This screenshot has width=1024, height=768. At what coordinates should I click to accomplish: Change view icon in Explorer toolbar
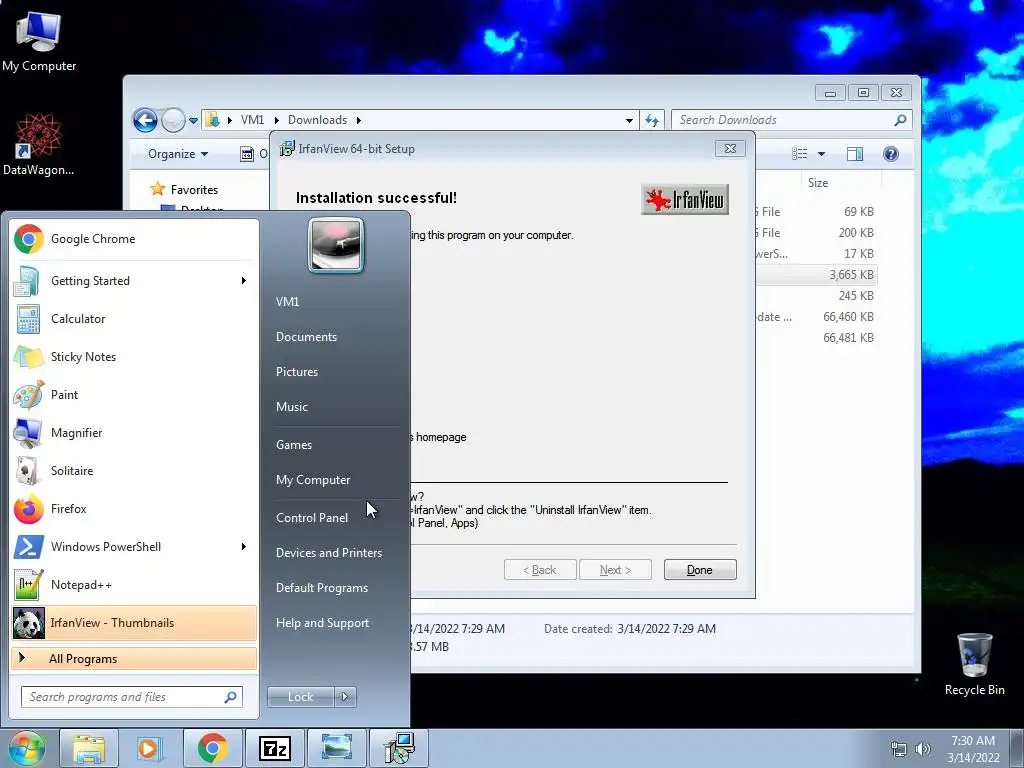pos(799,154)
